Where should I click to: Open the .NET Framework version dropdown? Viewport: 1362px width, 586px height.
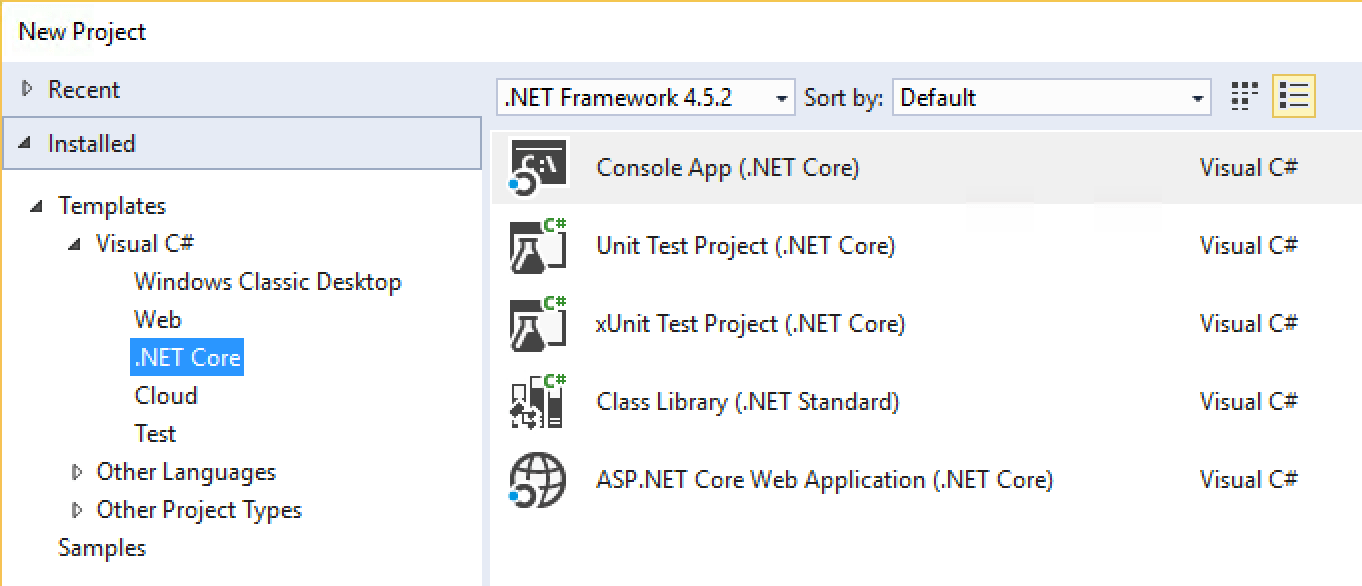(782, 97)
